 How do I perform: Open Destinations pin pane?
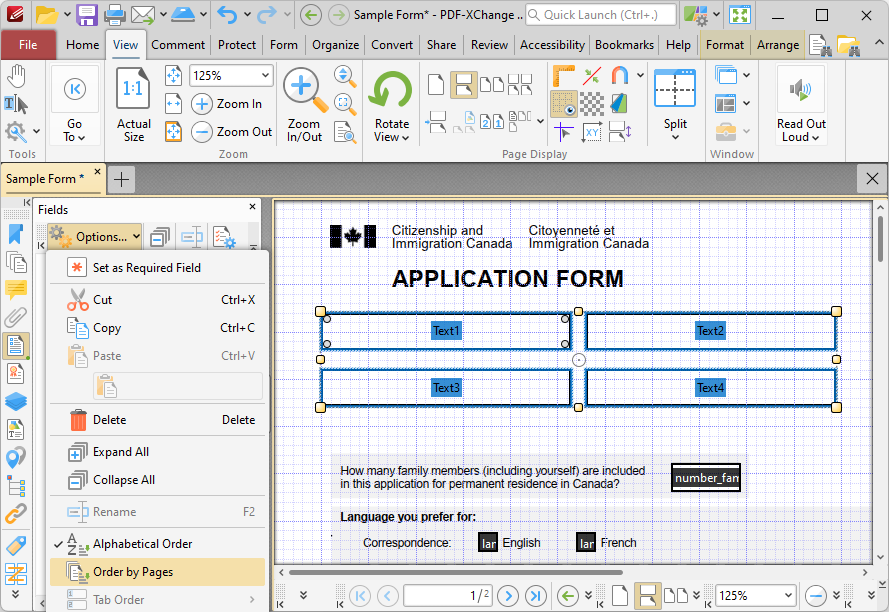[x=16, y=458]
